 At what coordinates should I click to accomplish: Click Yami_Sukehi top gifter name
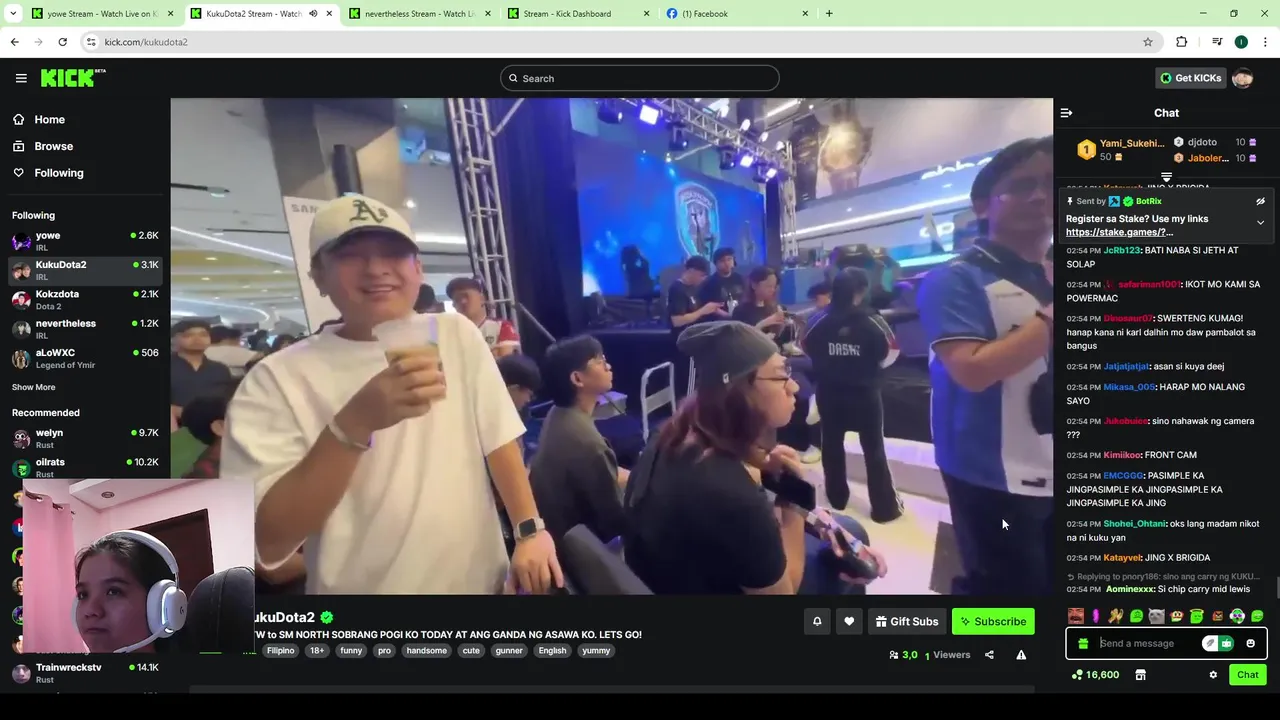point(1132,143)
